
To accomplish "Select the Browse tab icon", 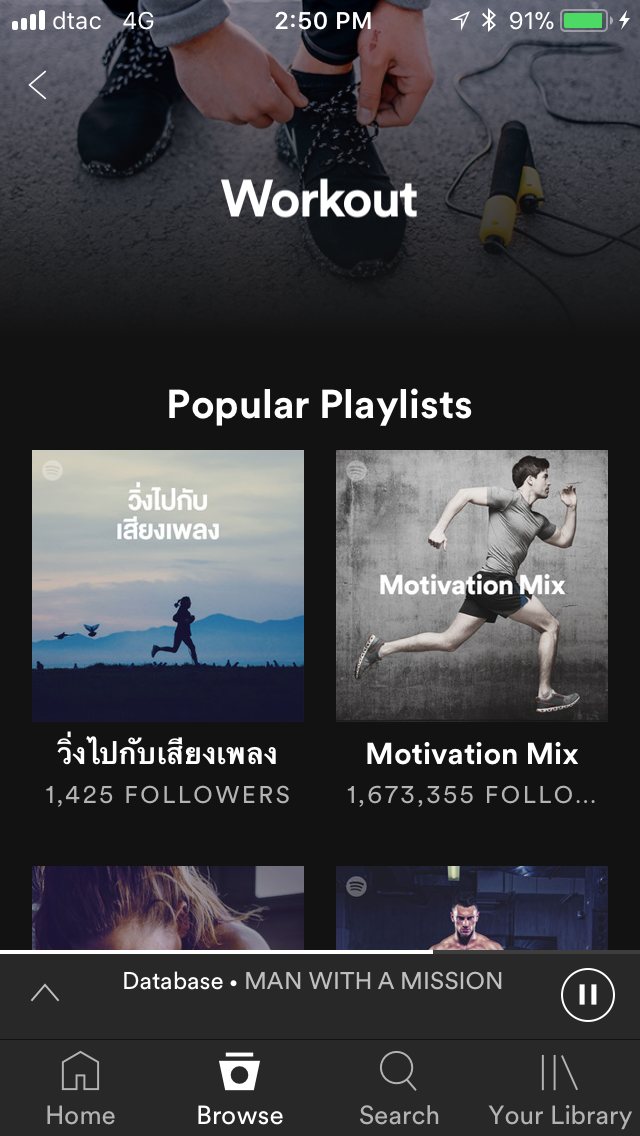I will (239, 1072).
